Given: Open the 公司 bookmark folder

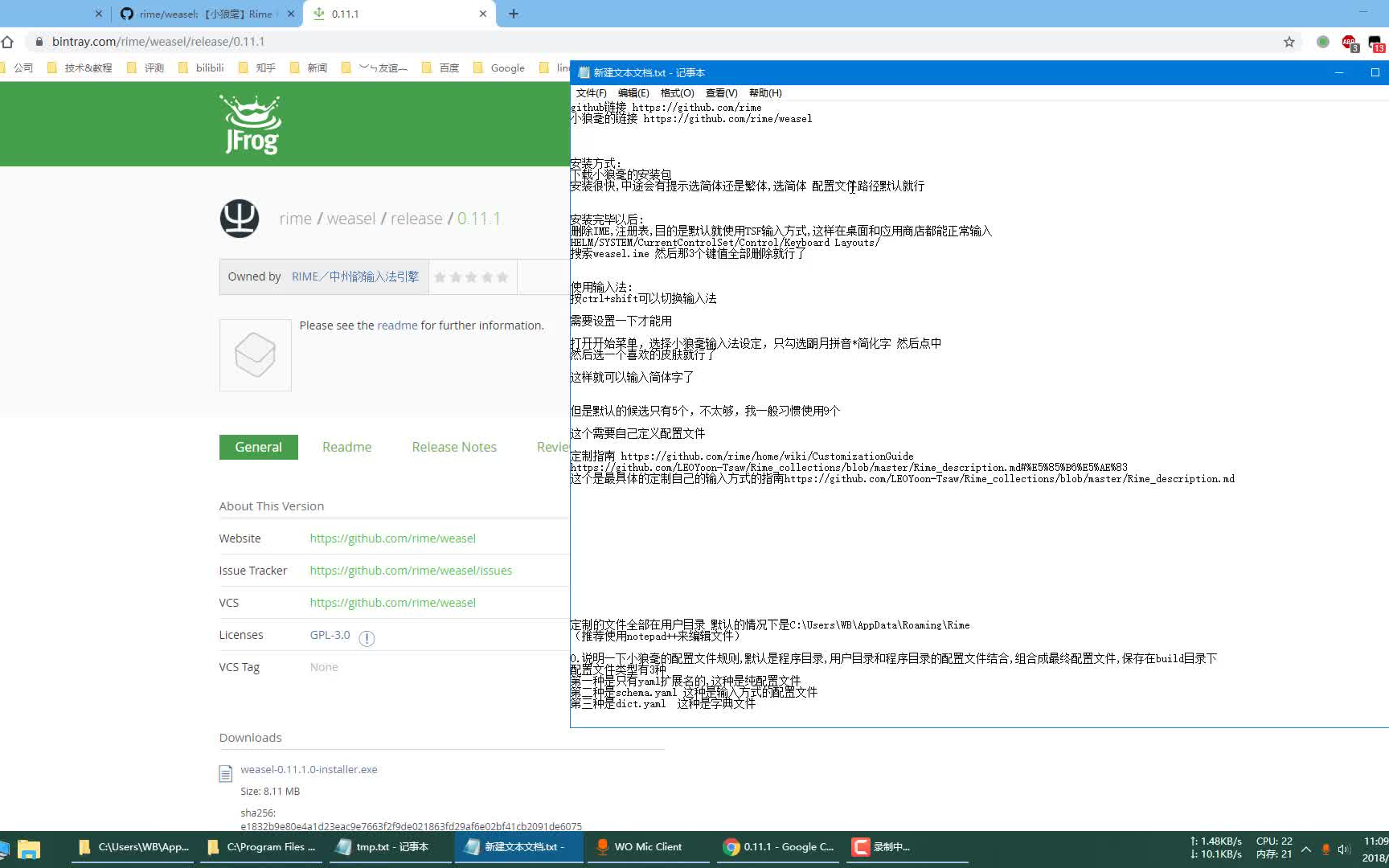Looking at the screenshot, I should tap(17, 68).
